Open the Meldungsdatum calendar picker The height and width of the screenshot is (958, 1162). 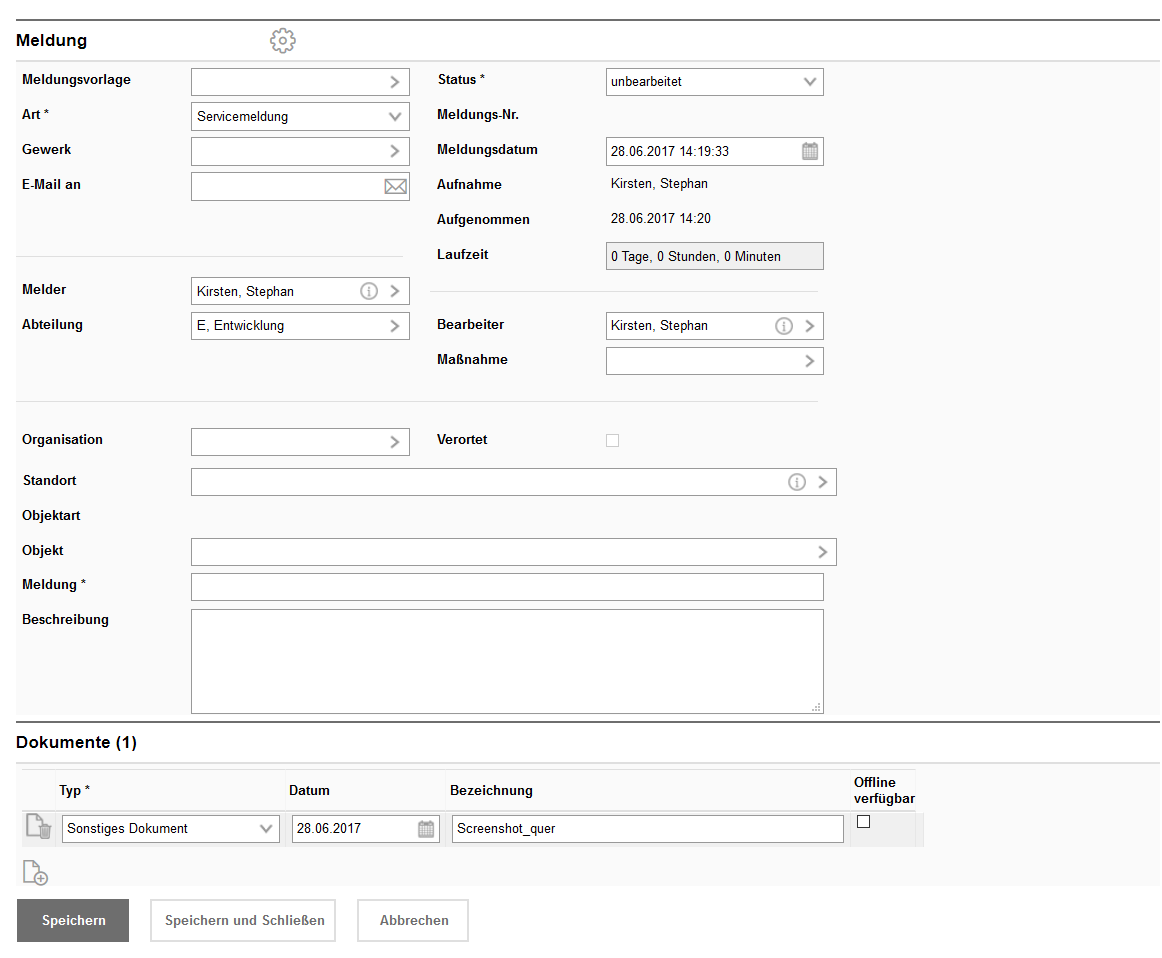810,152
